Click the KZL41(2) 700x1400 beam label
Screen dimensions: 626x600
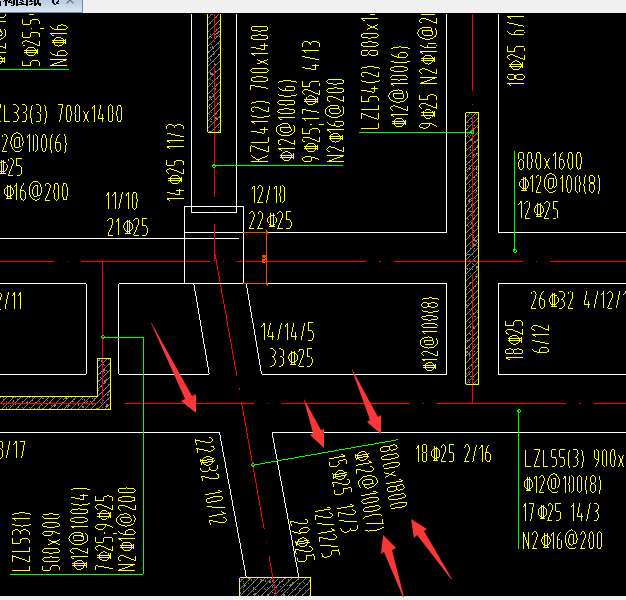260,94
